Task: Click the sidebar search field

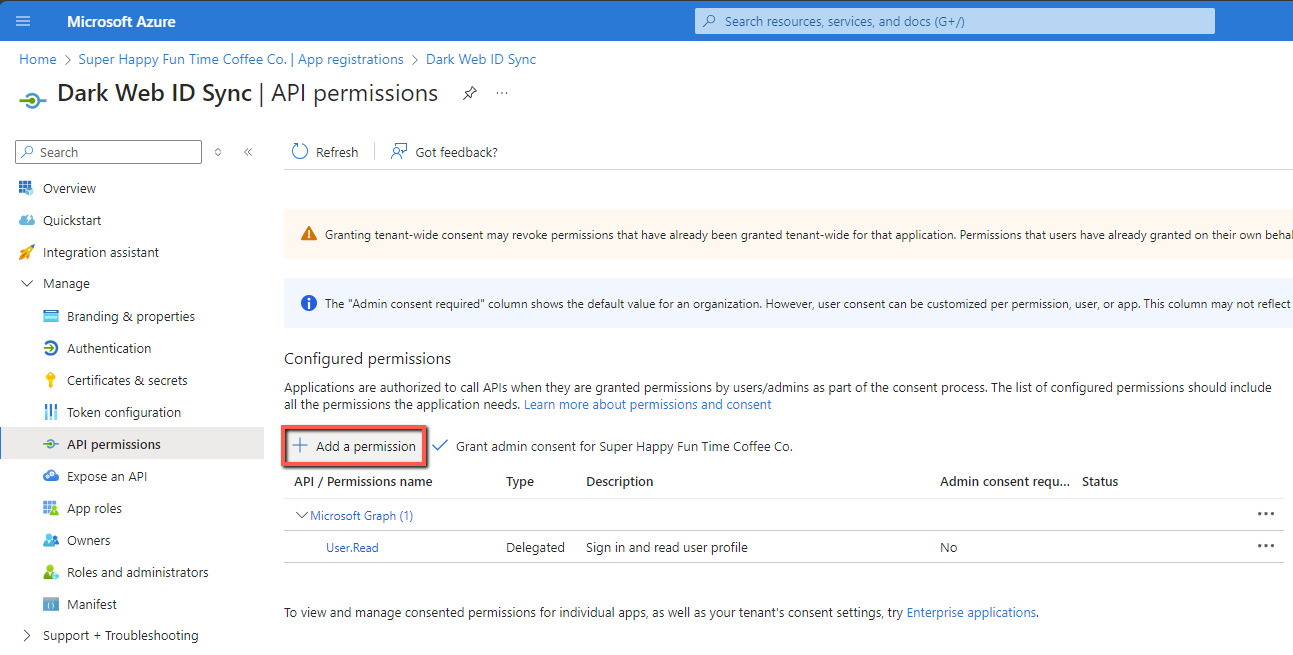Action: pyautogui.click(x=107, y=151)
